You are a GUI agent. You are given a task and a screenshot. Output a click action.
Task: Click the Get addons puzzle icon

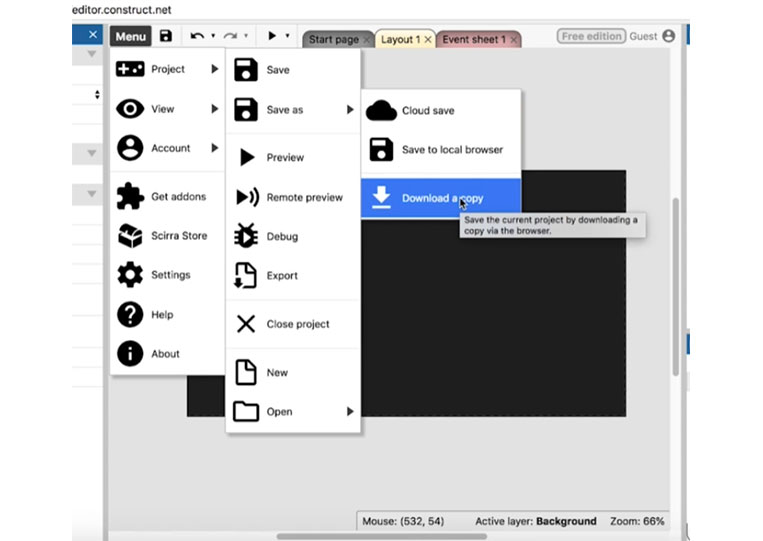coord(130,197)
